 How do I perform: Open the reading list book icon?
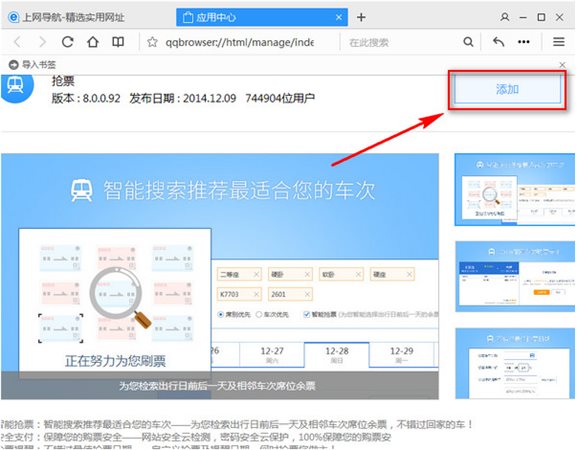point(118,42)
